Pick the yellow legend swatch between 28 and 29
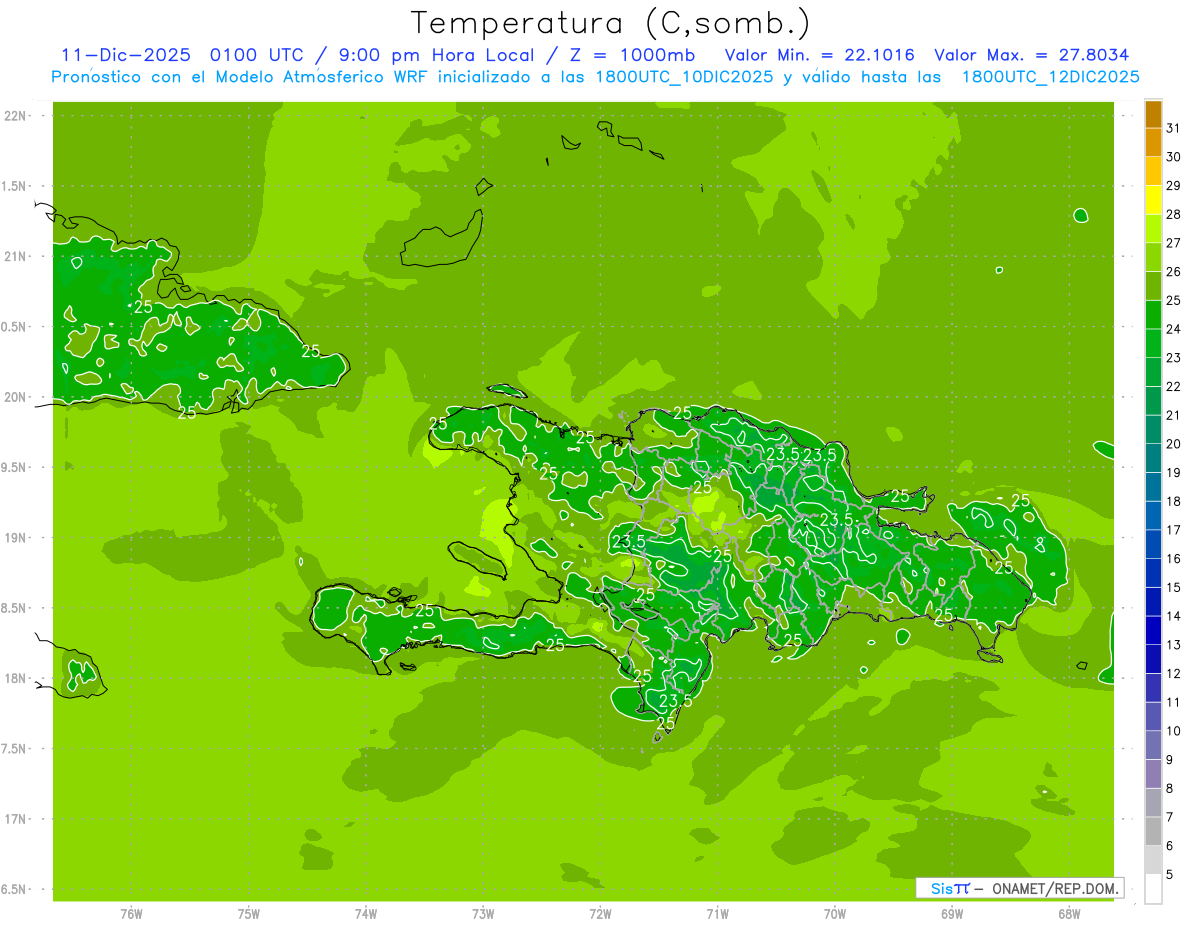This screenshot has height=927, width=1200. coord(1153,200)
